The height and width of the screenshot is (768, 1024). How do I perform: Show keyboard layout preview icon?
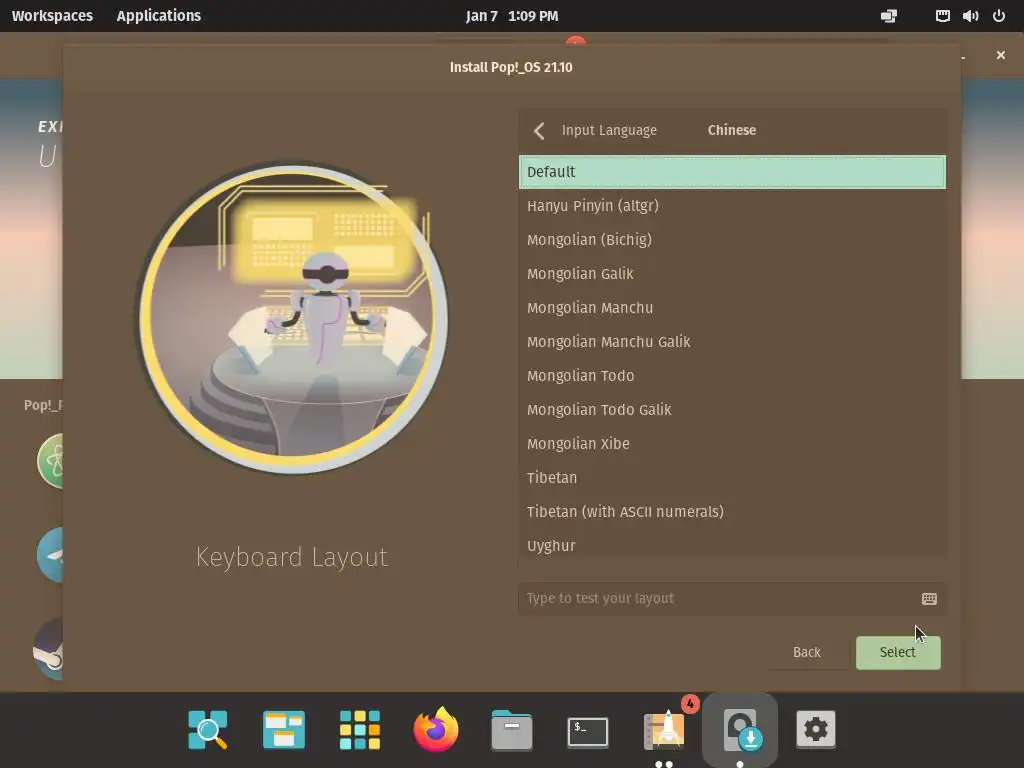click(929, 599)
